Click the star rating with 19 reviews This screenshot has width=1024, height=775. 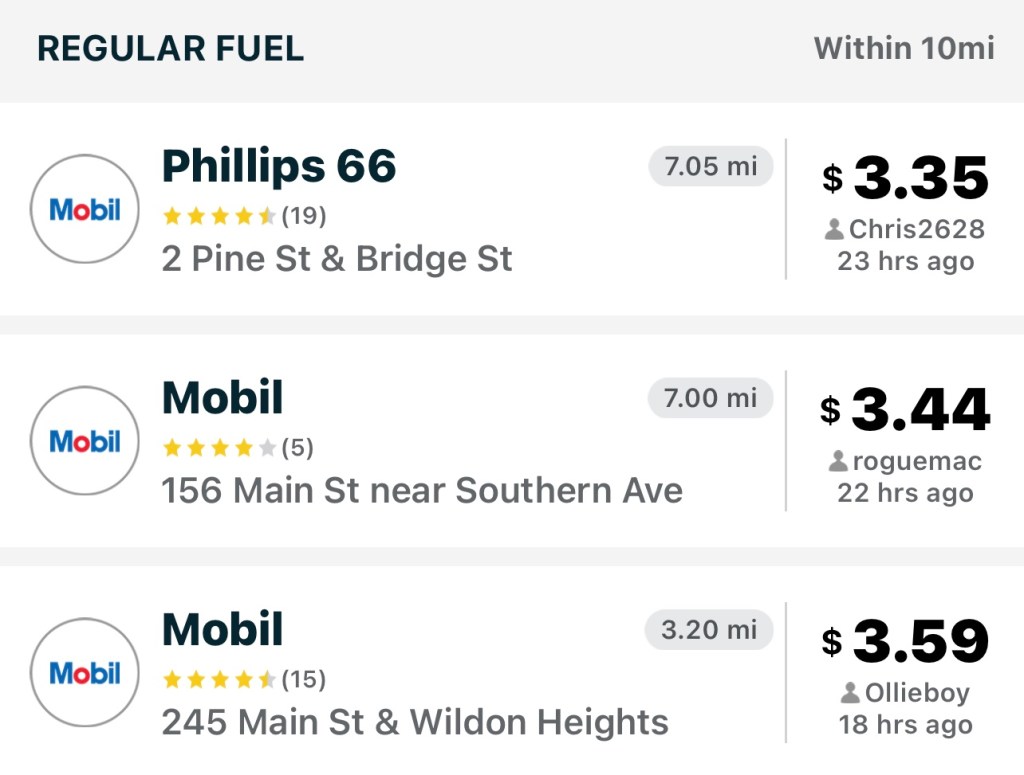[218, 216]
